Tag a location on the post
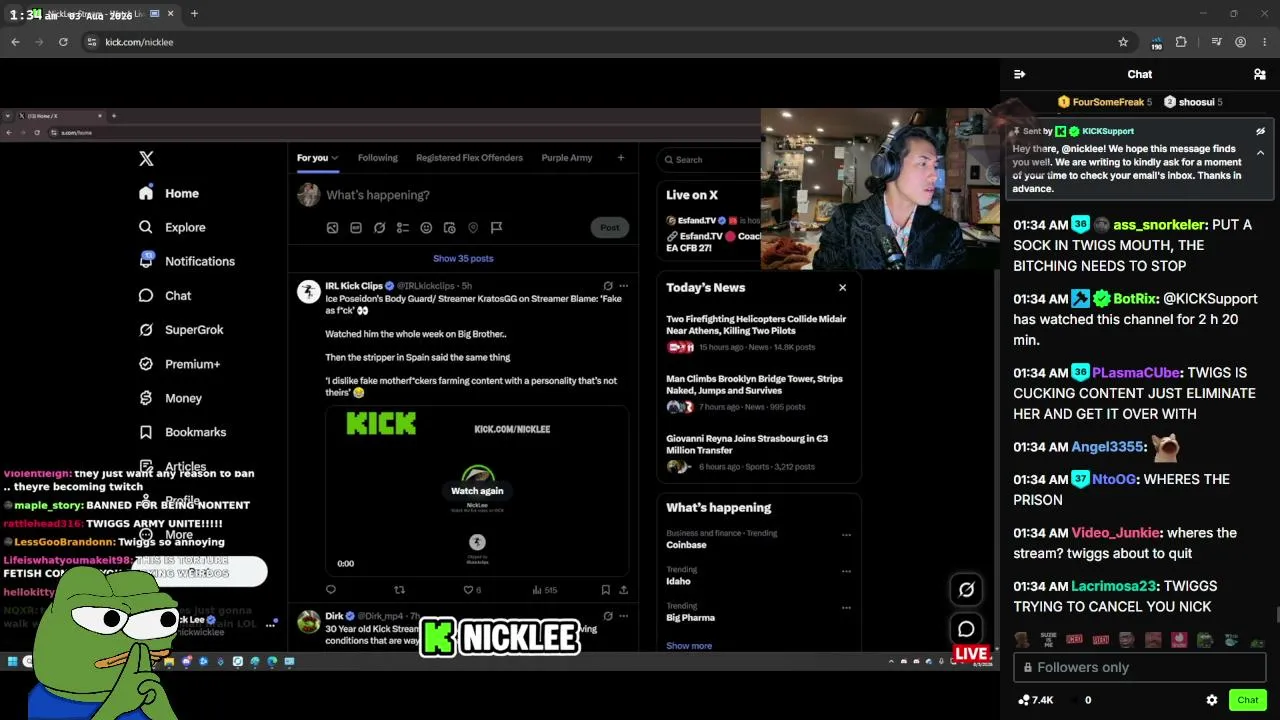1280x720 pixels. 473,228
